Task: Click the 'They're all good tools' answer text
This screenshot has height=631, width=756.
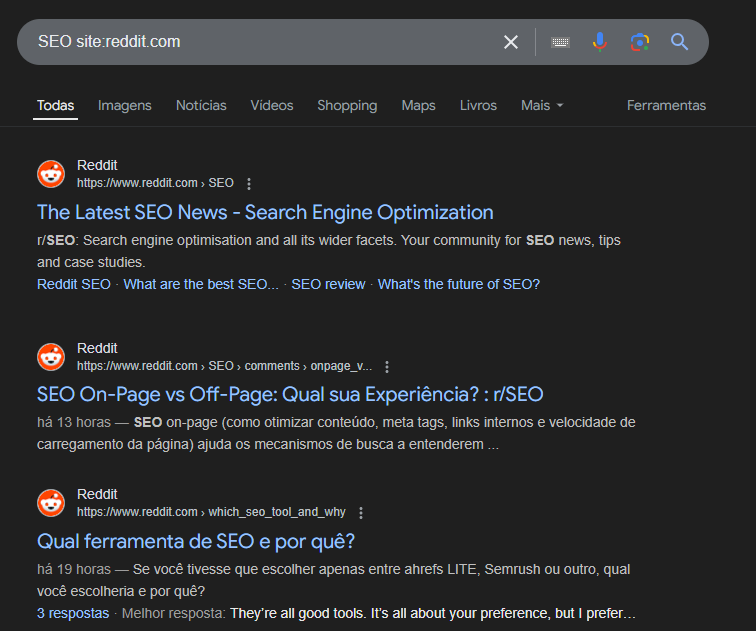Action: [x=433, y=613]
